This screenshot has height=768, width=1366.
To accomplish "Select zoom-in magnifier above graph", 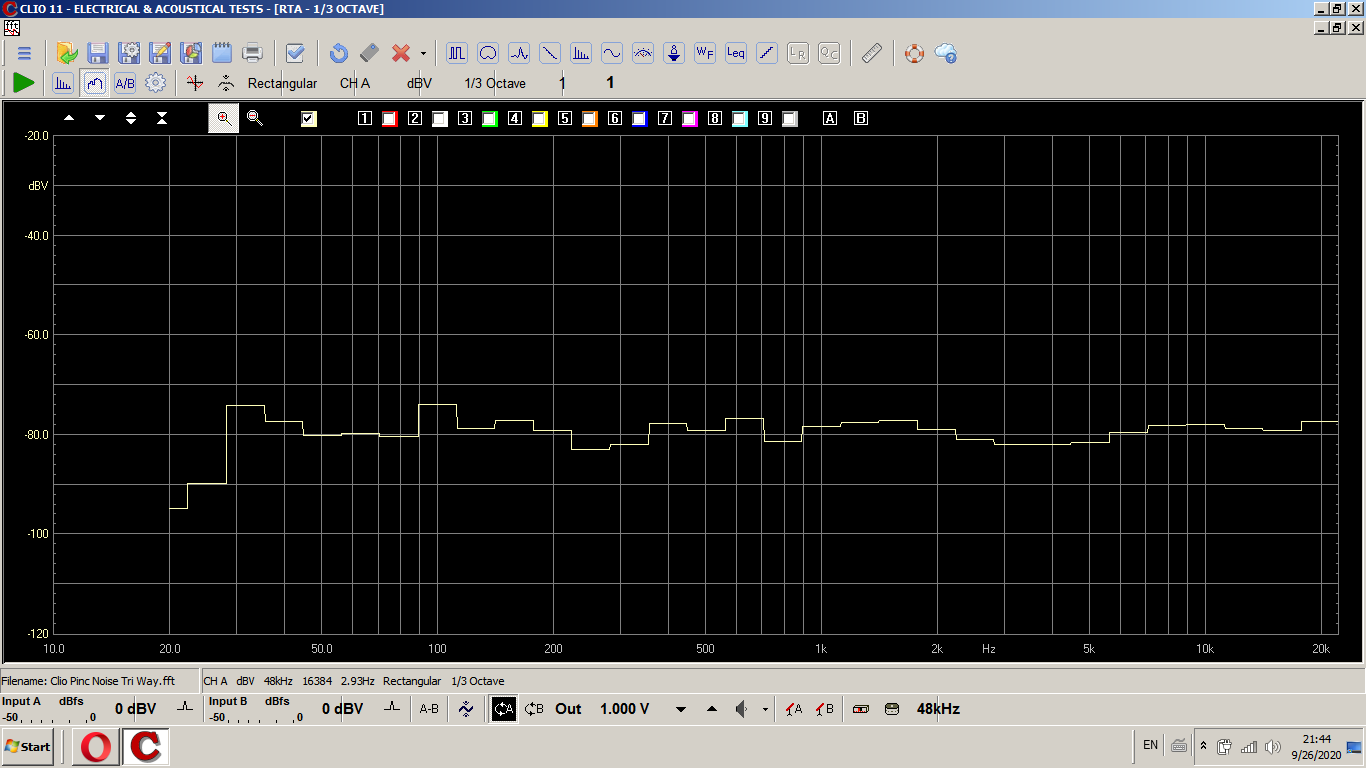I will coord(223,118).
